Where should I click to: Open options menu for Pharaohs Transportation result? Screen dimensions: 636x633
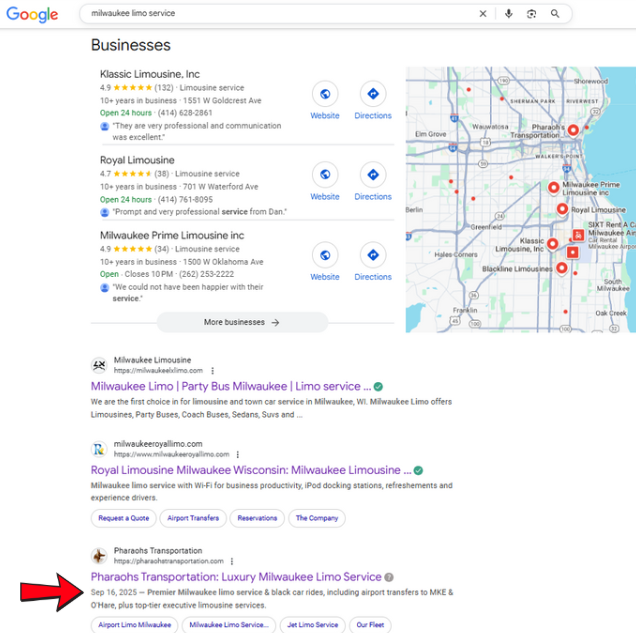click(232, 561)
